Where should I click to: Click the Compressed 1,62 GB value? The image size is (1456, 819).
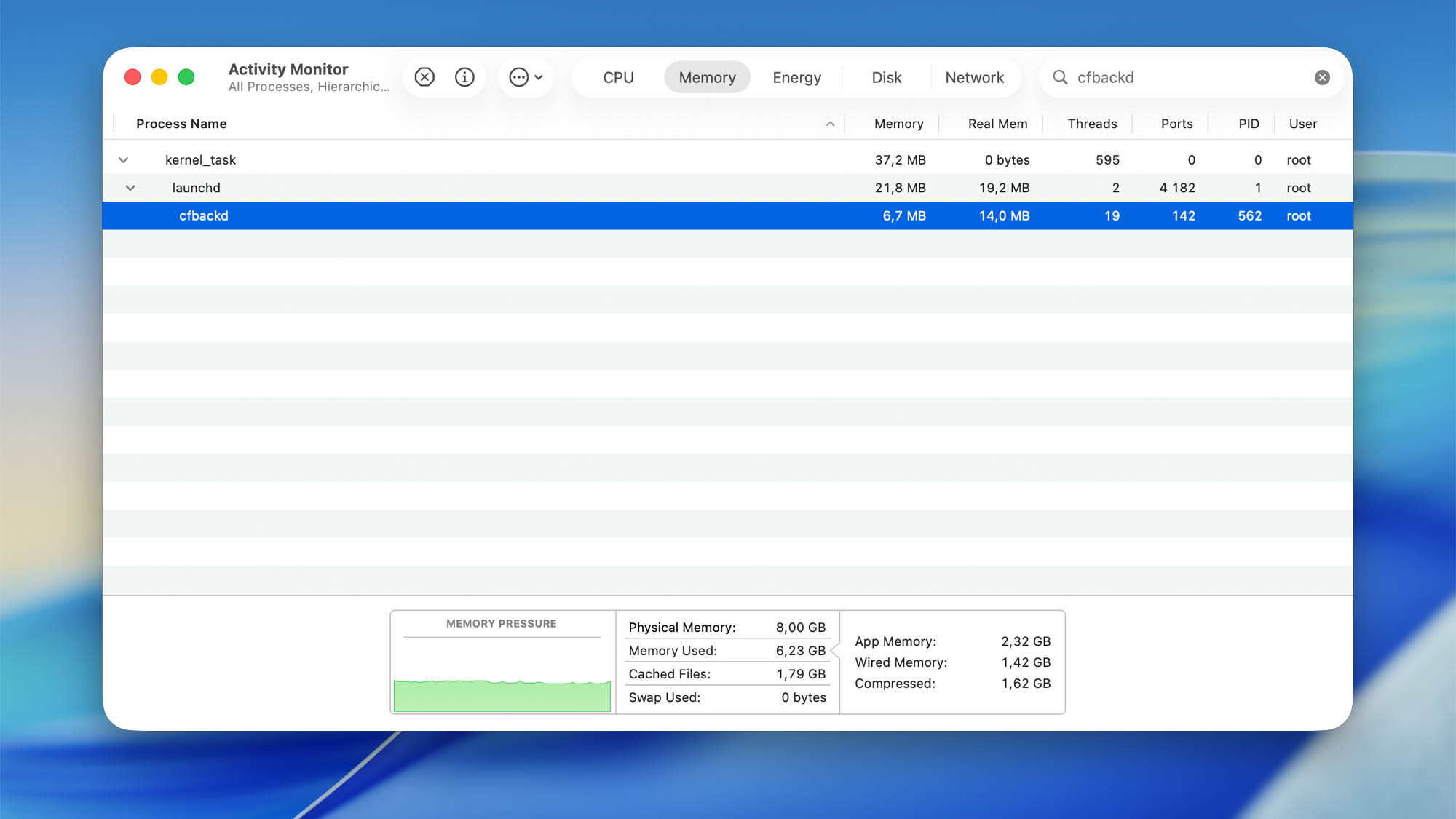pyautogui.click(x=1025, y=684)
